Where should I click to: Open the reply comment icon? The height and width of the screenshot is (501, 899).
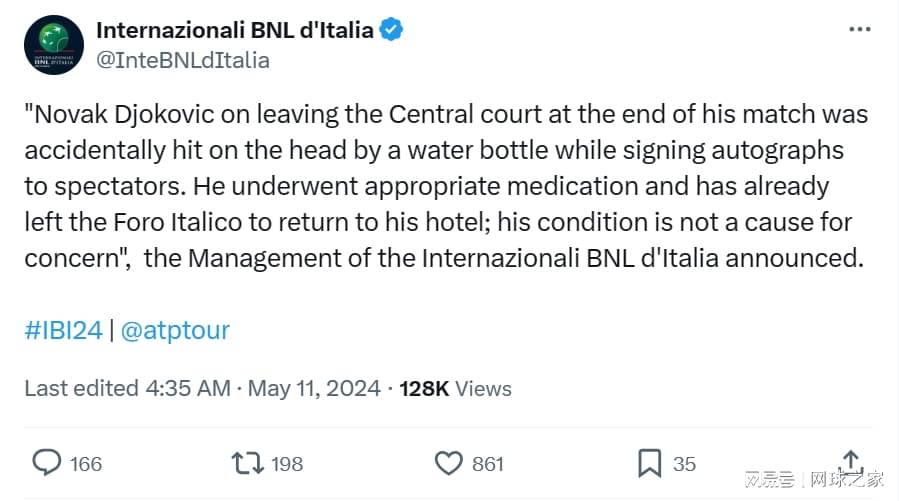(x=46, y=463)
